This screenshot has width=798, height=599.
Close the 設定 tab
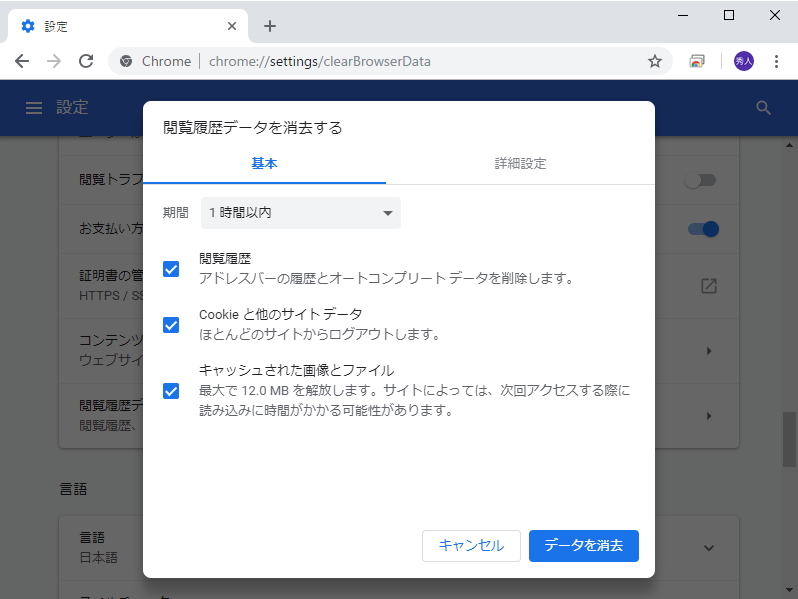pos(232,26)
